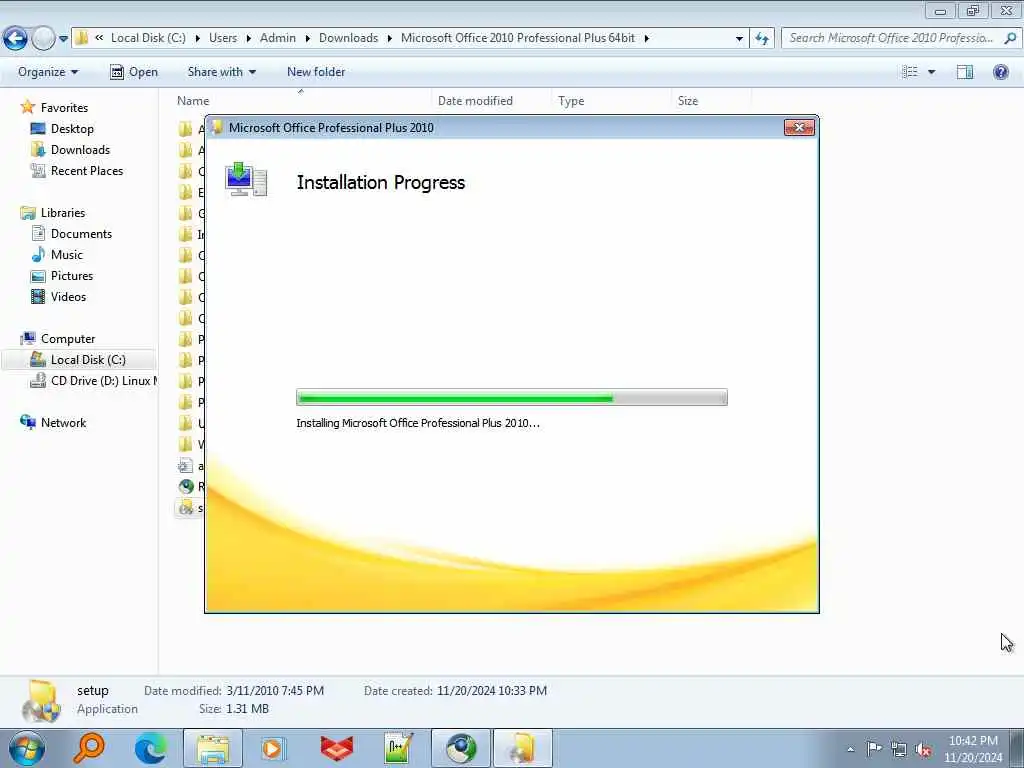The image size is (1024, 768).
Task: Sort by the Type column header
Action: (571, 101)
